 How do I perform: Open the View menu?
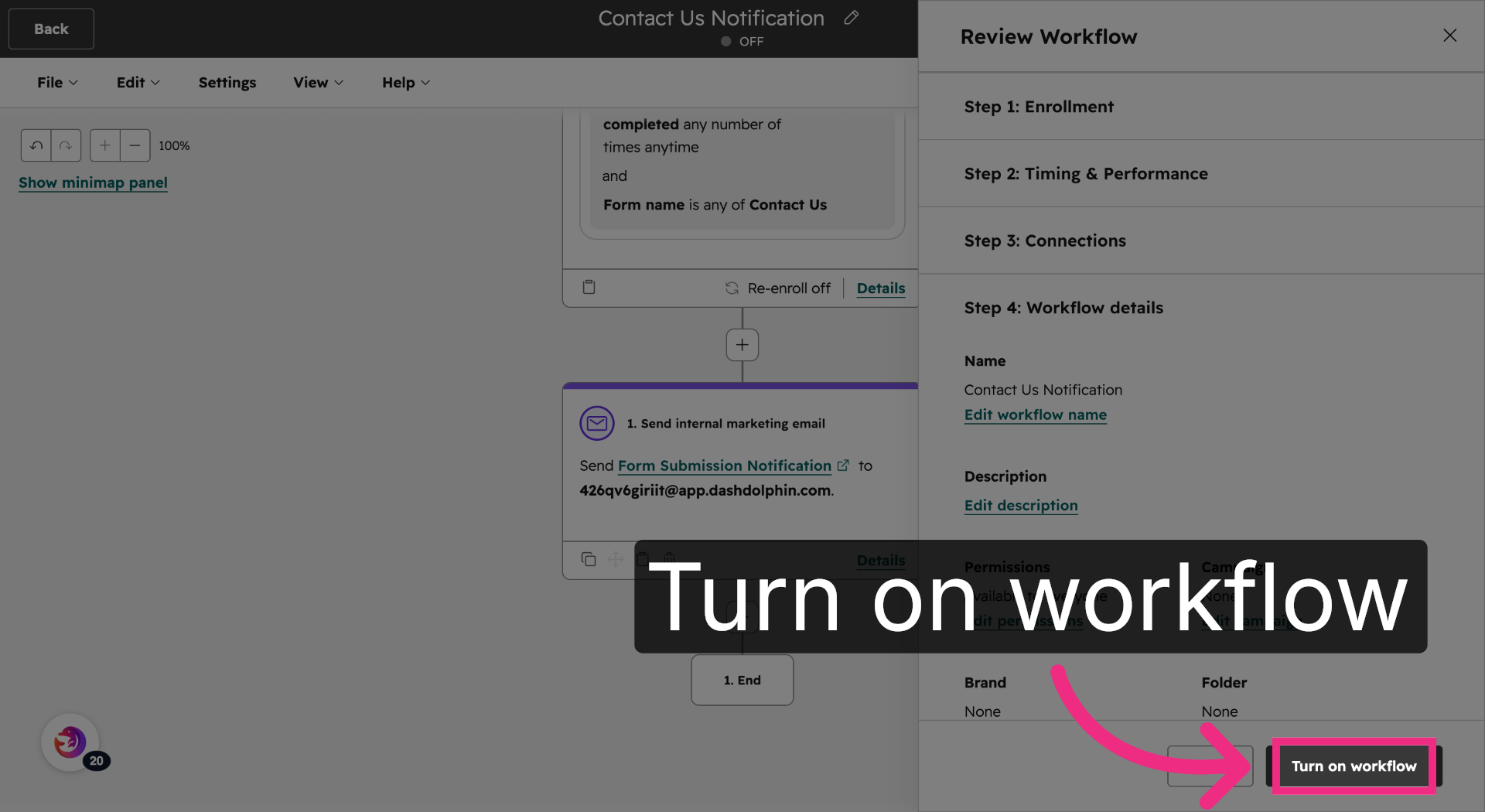318,82
